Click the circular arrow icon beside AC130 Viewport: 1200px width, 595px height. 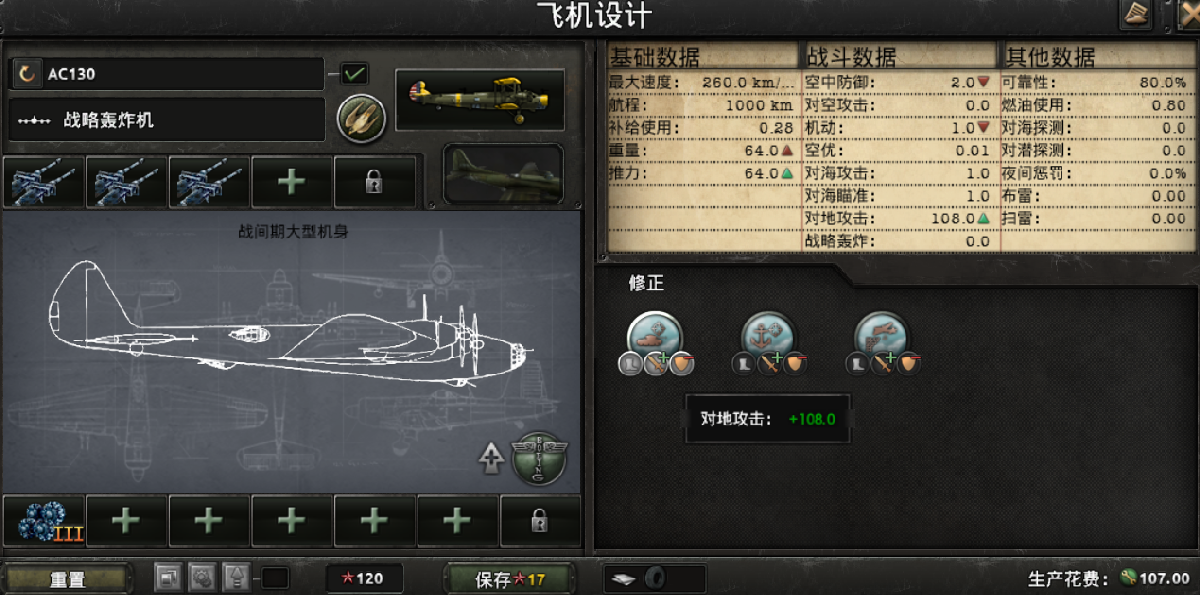click(28, 74)
